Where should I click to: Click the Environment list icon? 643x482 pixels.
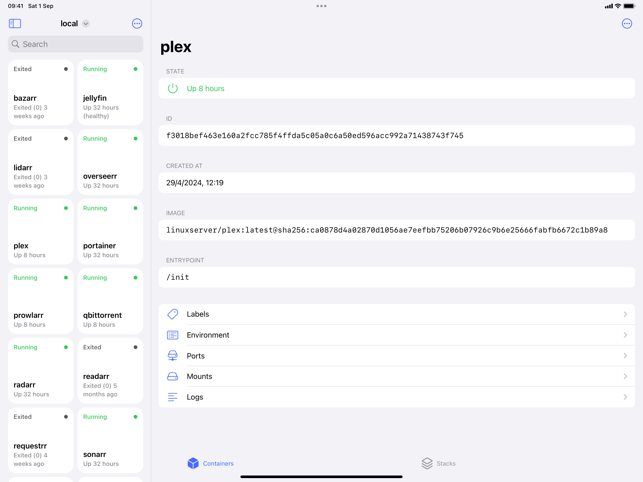[x=173, y=335]
